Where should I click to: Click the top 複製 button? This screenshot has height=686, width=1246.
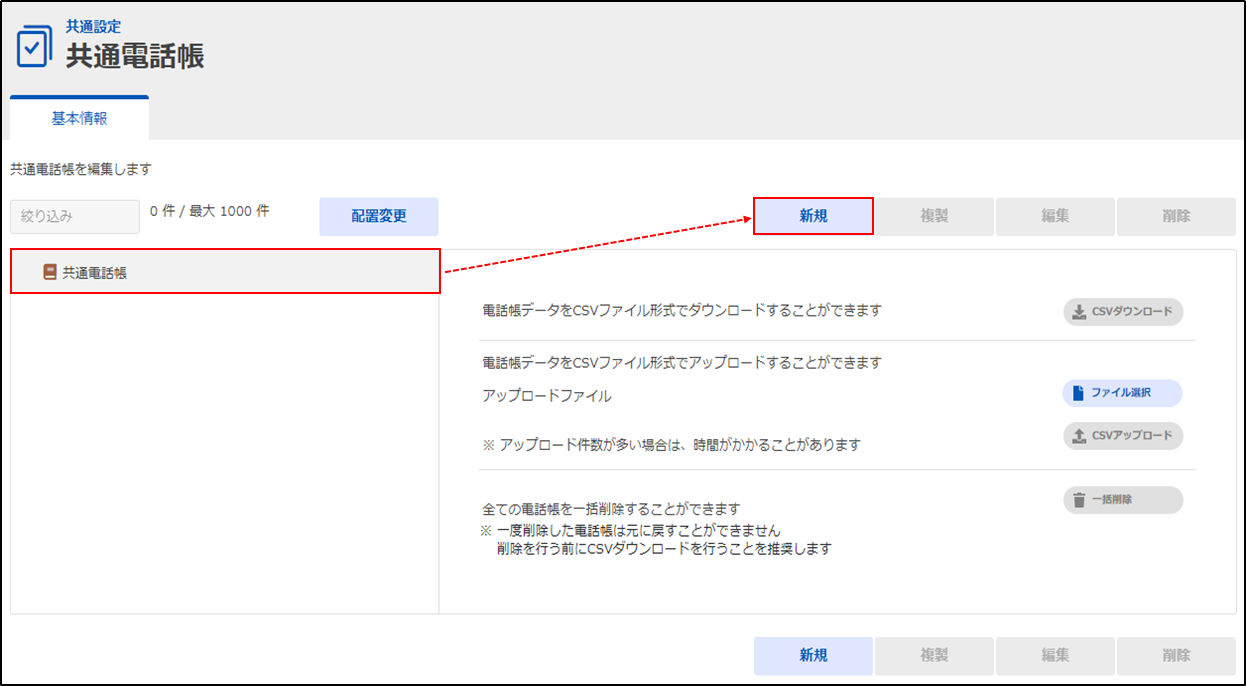(x=934, y=216)
